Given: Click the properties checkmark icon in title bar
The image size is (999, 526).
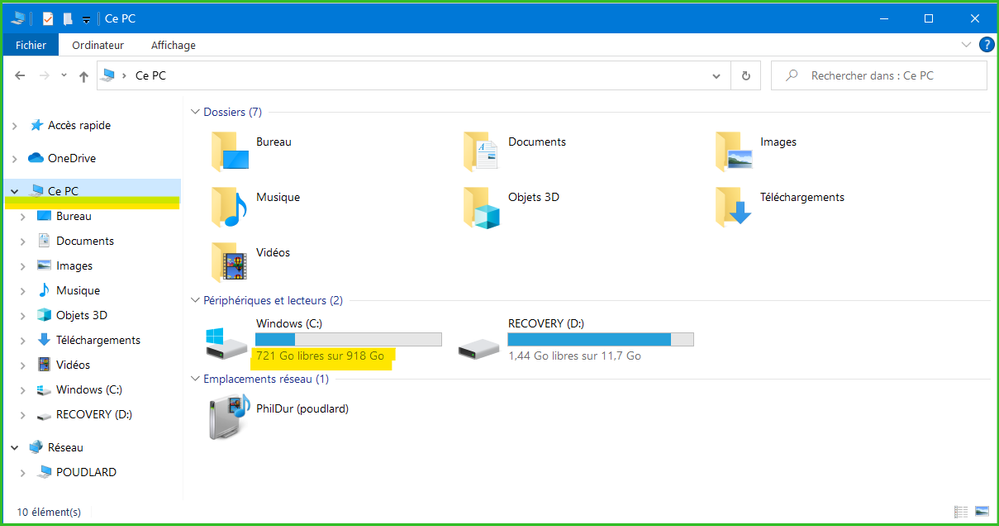Looking at the screenshot, I should pos(48,18).
